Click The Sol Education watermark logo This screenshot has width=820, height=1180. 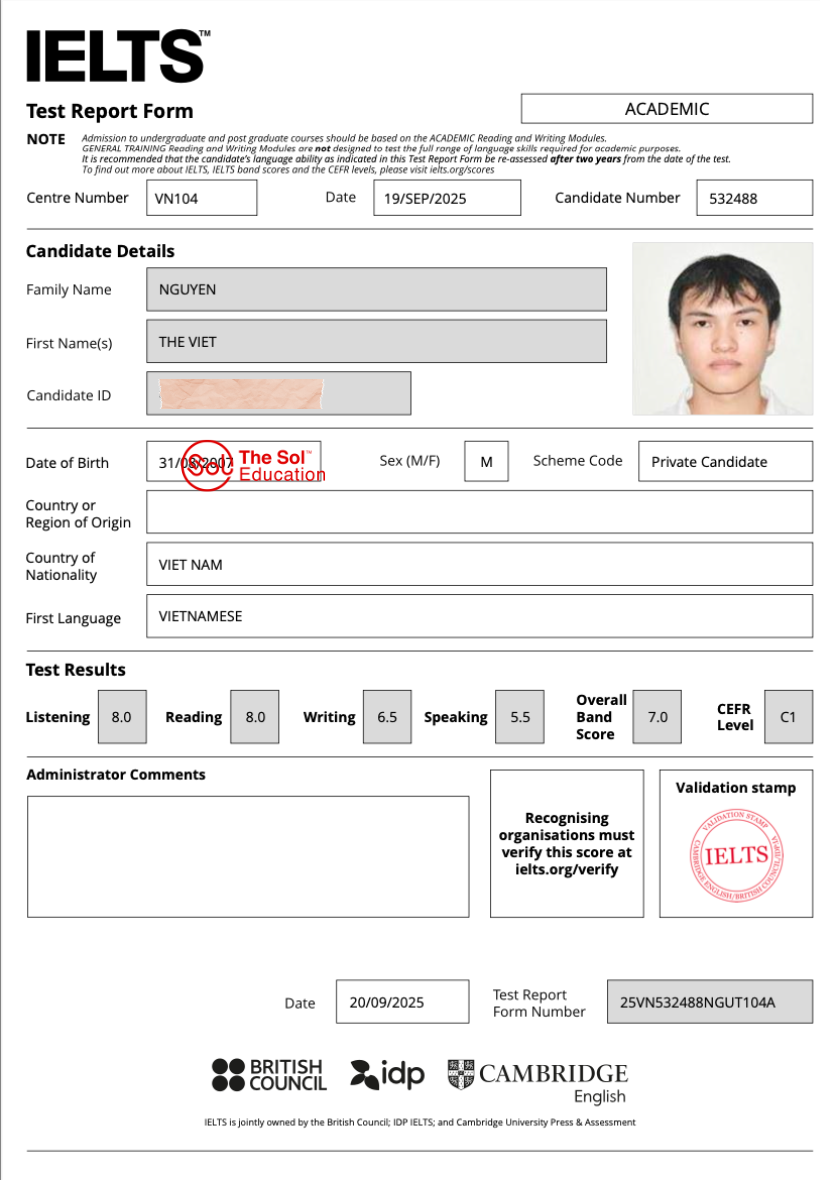coord(253,466)
